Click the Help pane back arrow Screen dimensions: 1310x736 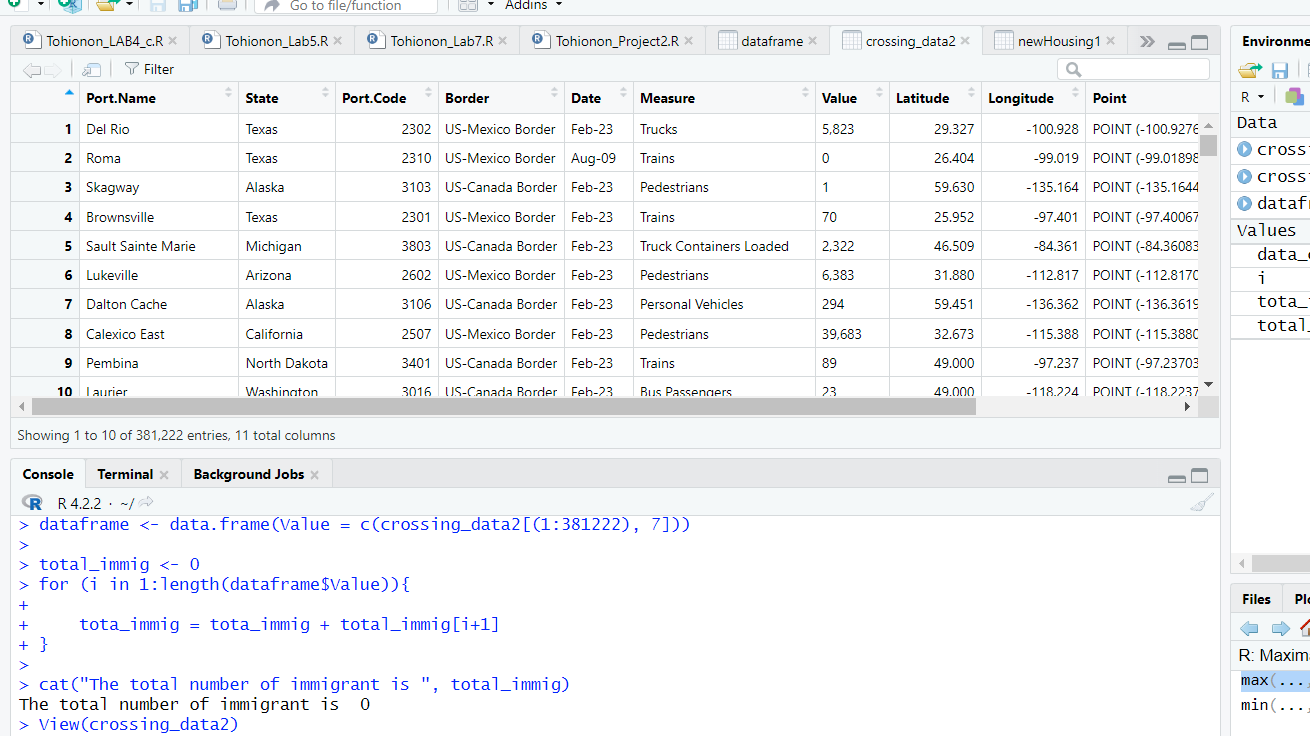1250,628
